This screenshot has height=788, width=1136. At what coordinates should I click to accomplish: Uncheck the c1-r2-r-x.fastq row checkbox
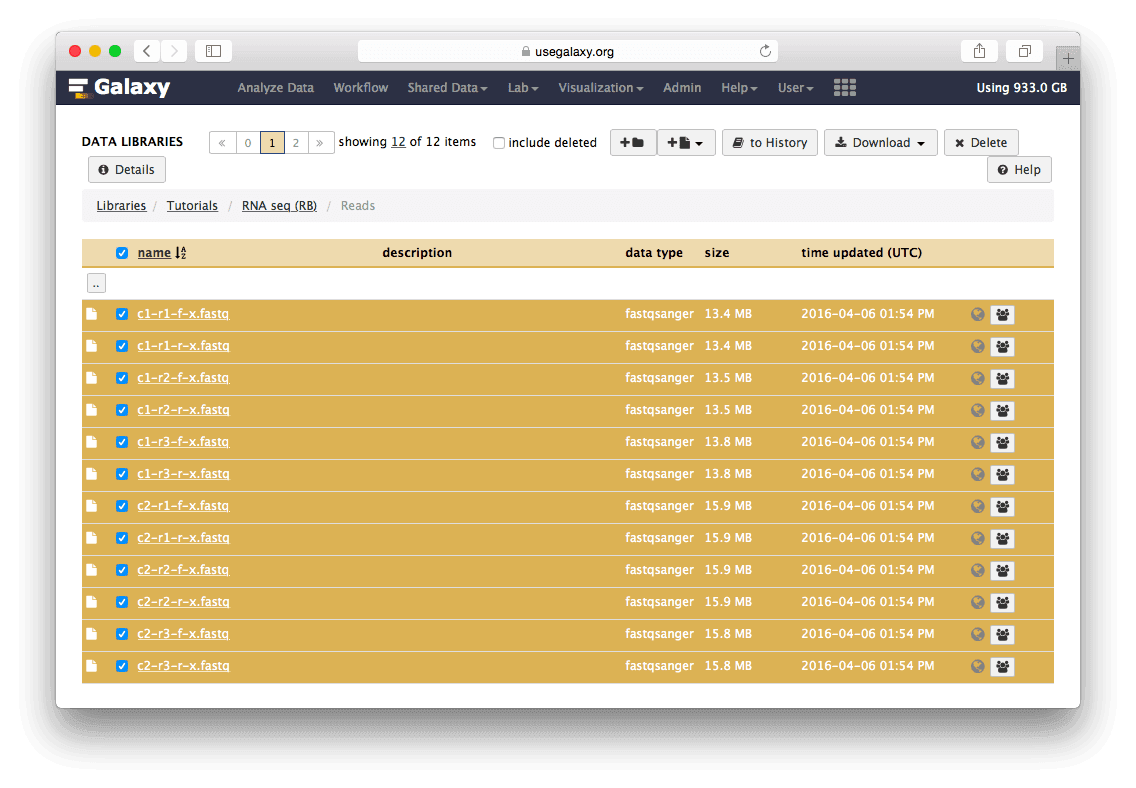[122, 410]
